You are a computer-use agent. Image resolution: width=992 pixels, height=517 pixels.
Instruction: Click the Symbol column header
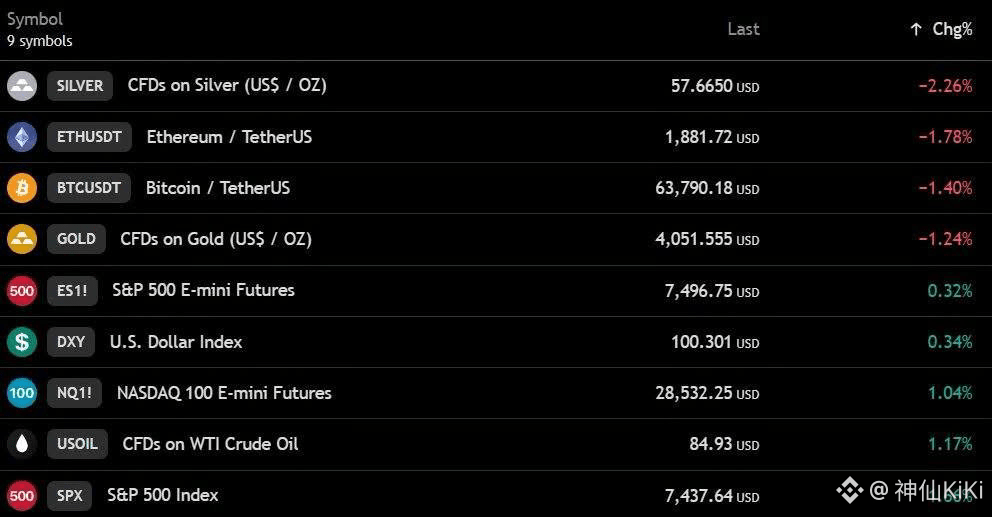coord(35,19)
